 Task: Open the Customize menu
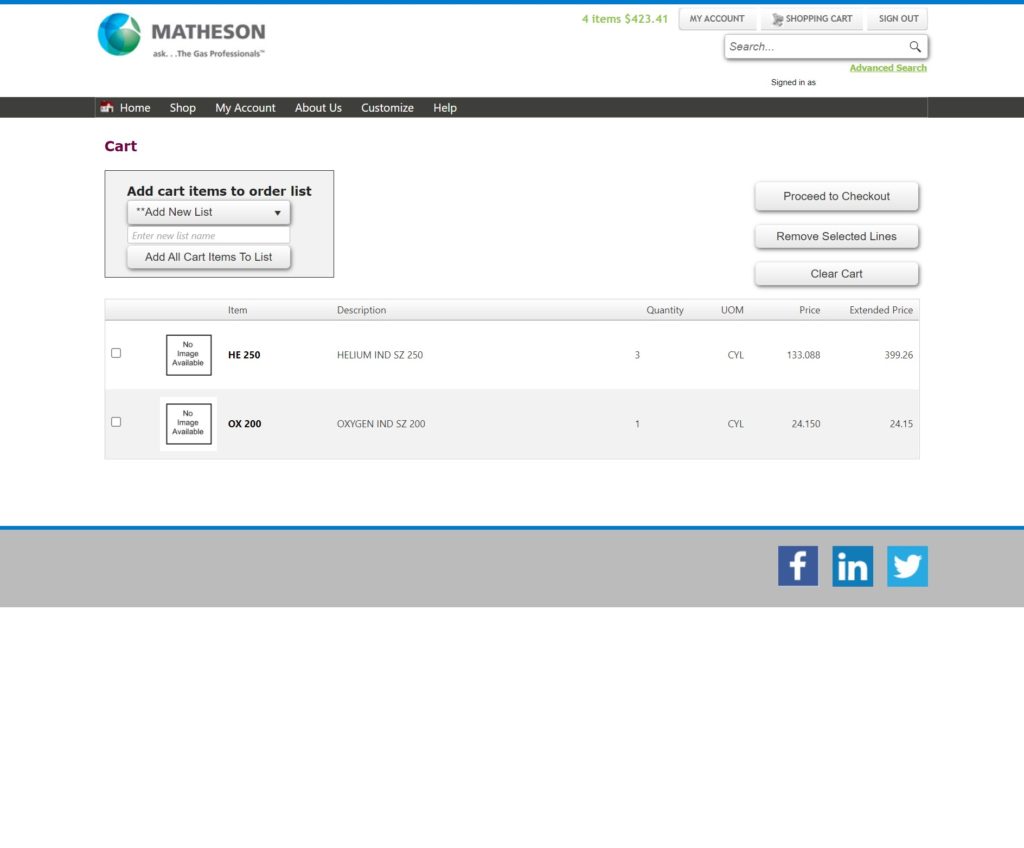click(x=387, y=108)
